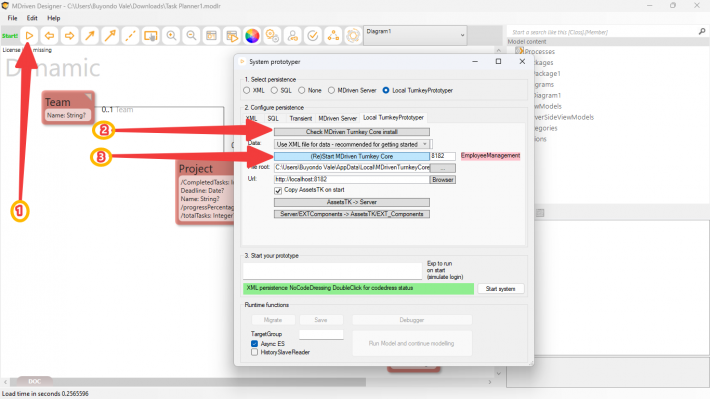Image resolution: width=710 pixels, height=399 pixels.
Task: Click the AssetsTK -> Server button
Action: click(x=352, y=202)
